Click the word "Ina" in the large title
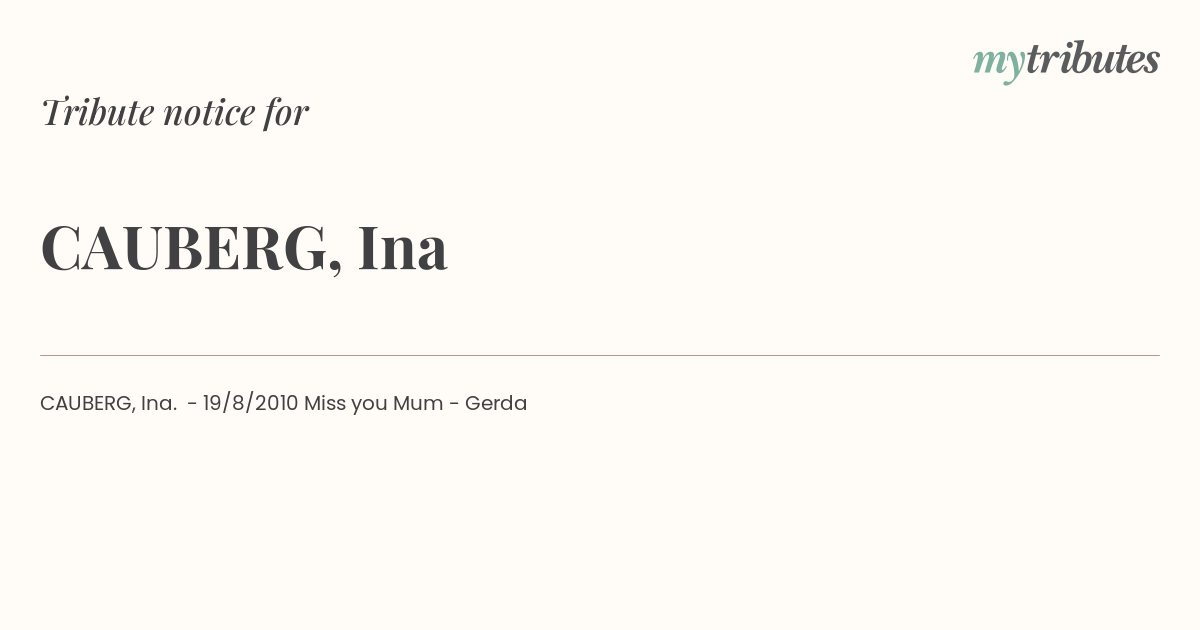1200x630 pixels. point(402,248)
